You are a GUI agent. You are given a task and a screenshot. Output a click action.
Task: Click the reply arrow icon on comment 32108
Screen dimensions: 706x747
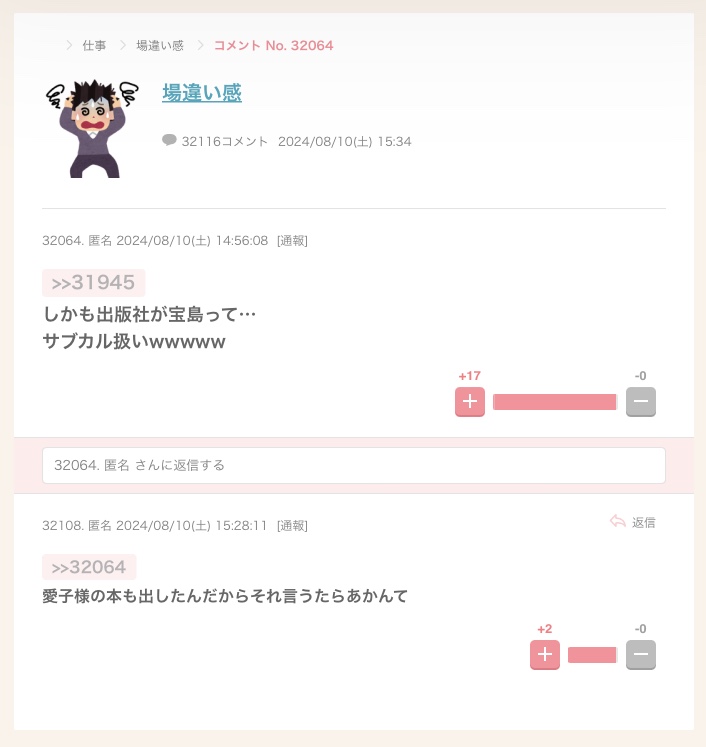(x=617, y=522)
